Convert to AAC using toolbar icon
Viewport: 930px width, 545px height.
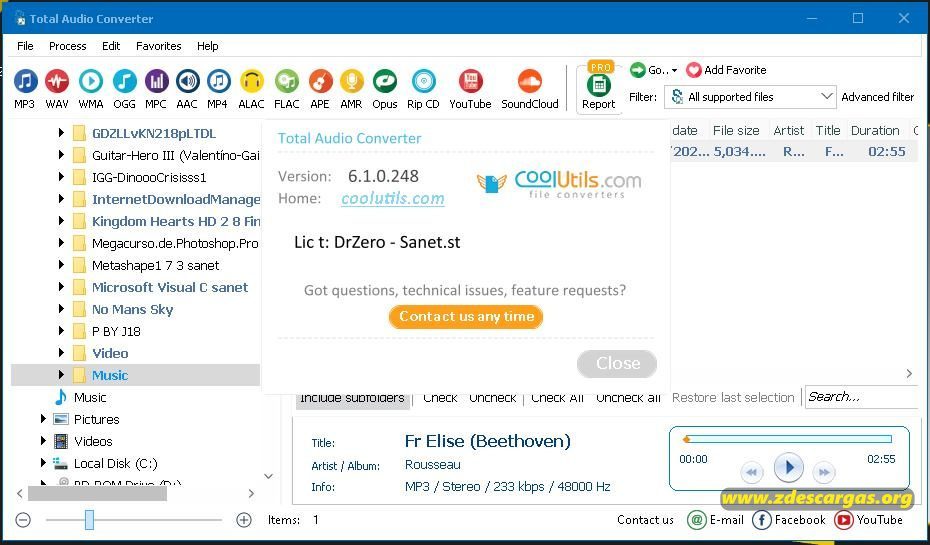pos(187,82)
